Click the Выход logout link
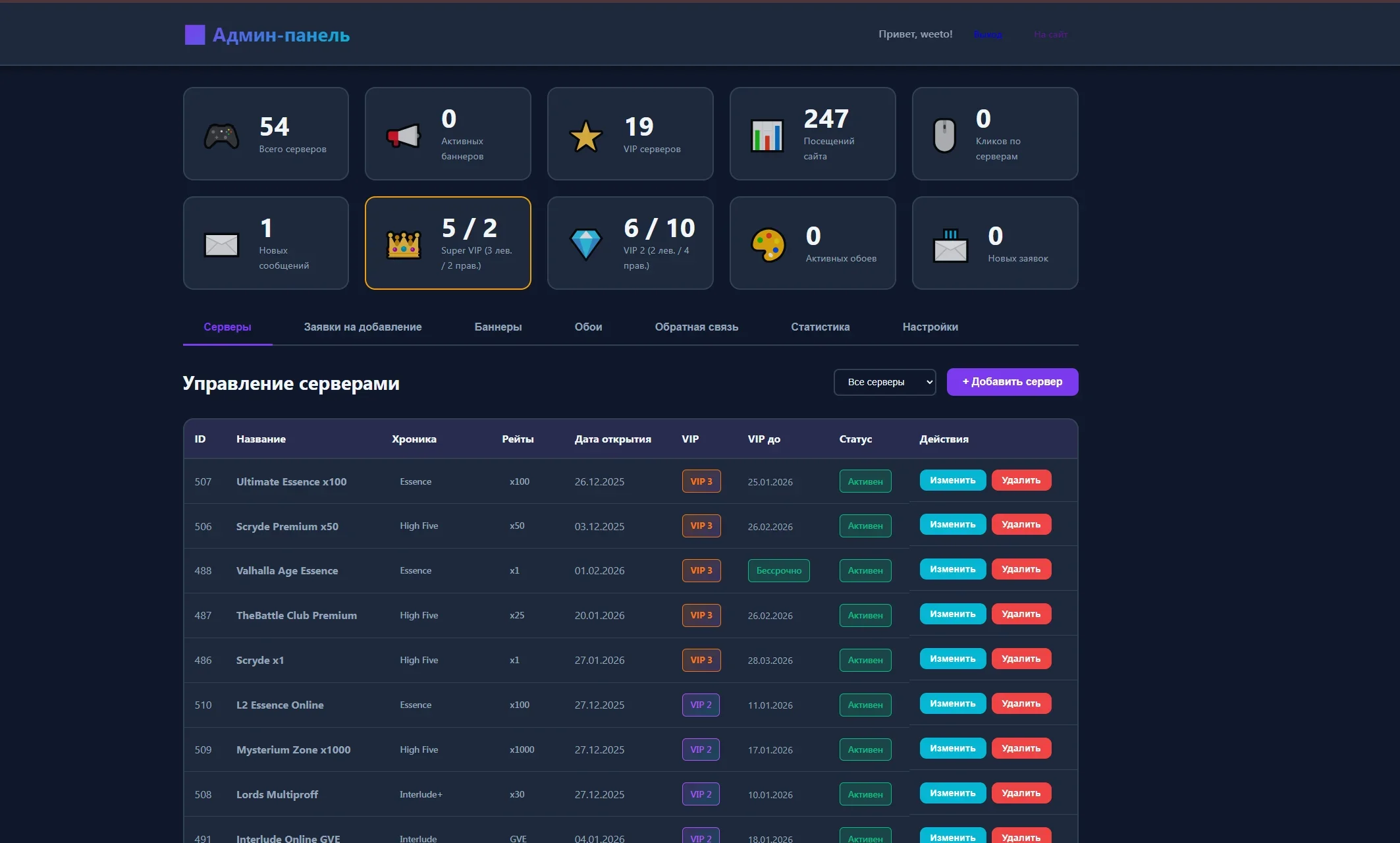Image resolution: width=1400 pixels, height=843 pixels. [x=988, y=34]
